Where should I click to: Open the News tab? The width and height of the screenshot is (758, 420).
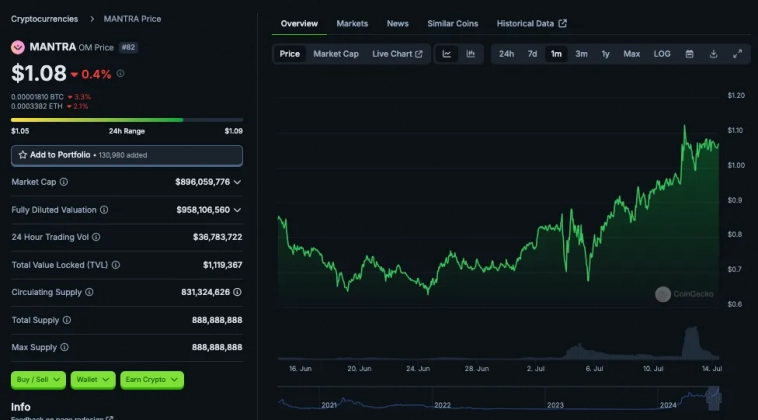tap(397, 23)
